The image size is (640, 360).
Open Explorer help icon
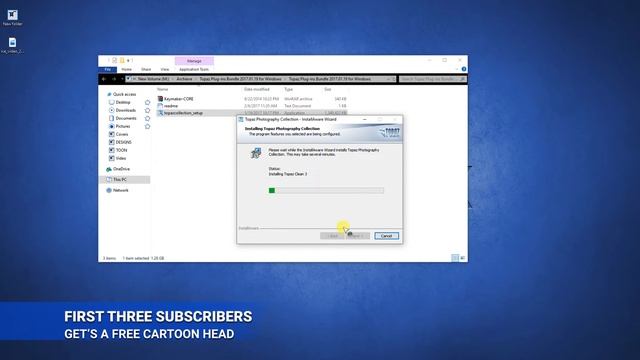pos(464,69)
